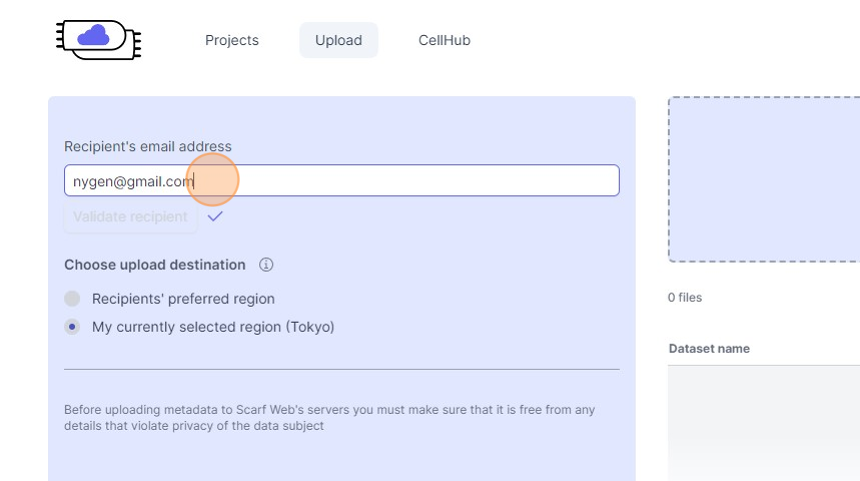Click the Validate recipient button

pyautogui.click(x=130, y=217)
